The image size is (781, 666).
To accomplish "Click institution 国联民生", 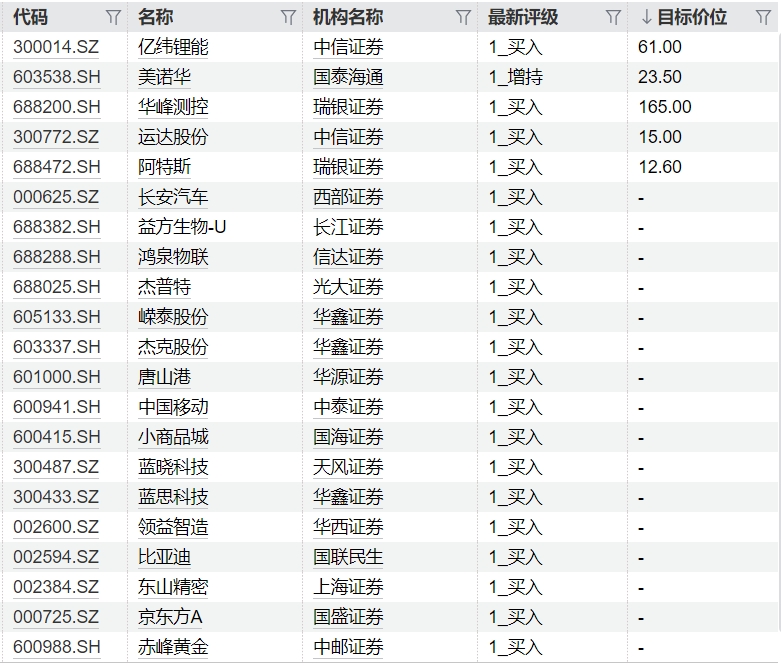I will click(x=348, y=557).
